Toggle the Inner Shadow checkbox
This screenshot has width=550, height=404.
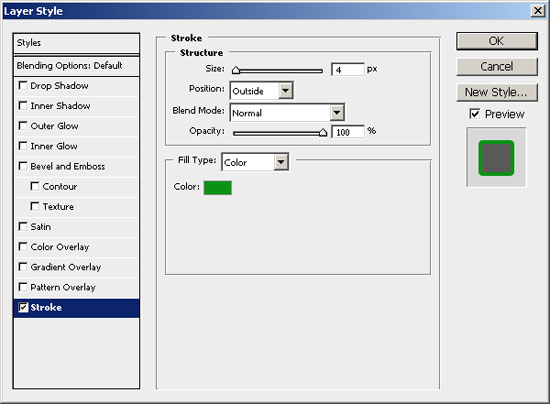pos(23,106)
